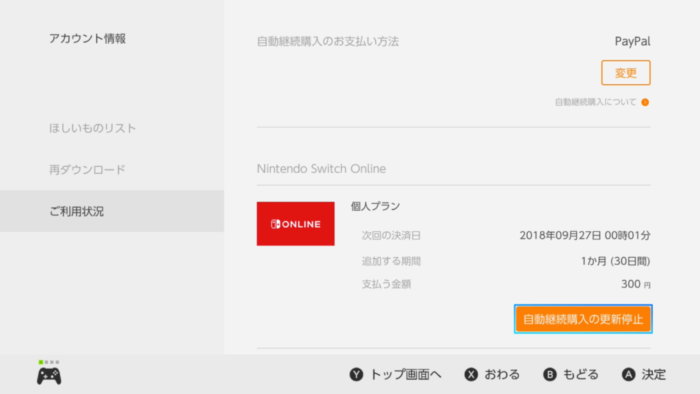Image resolution: width=700 pixels, height=394 pixels.
Task: Click the X button icon for おわる
Action: click(x=471, y=374)
